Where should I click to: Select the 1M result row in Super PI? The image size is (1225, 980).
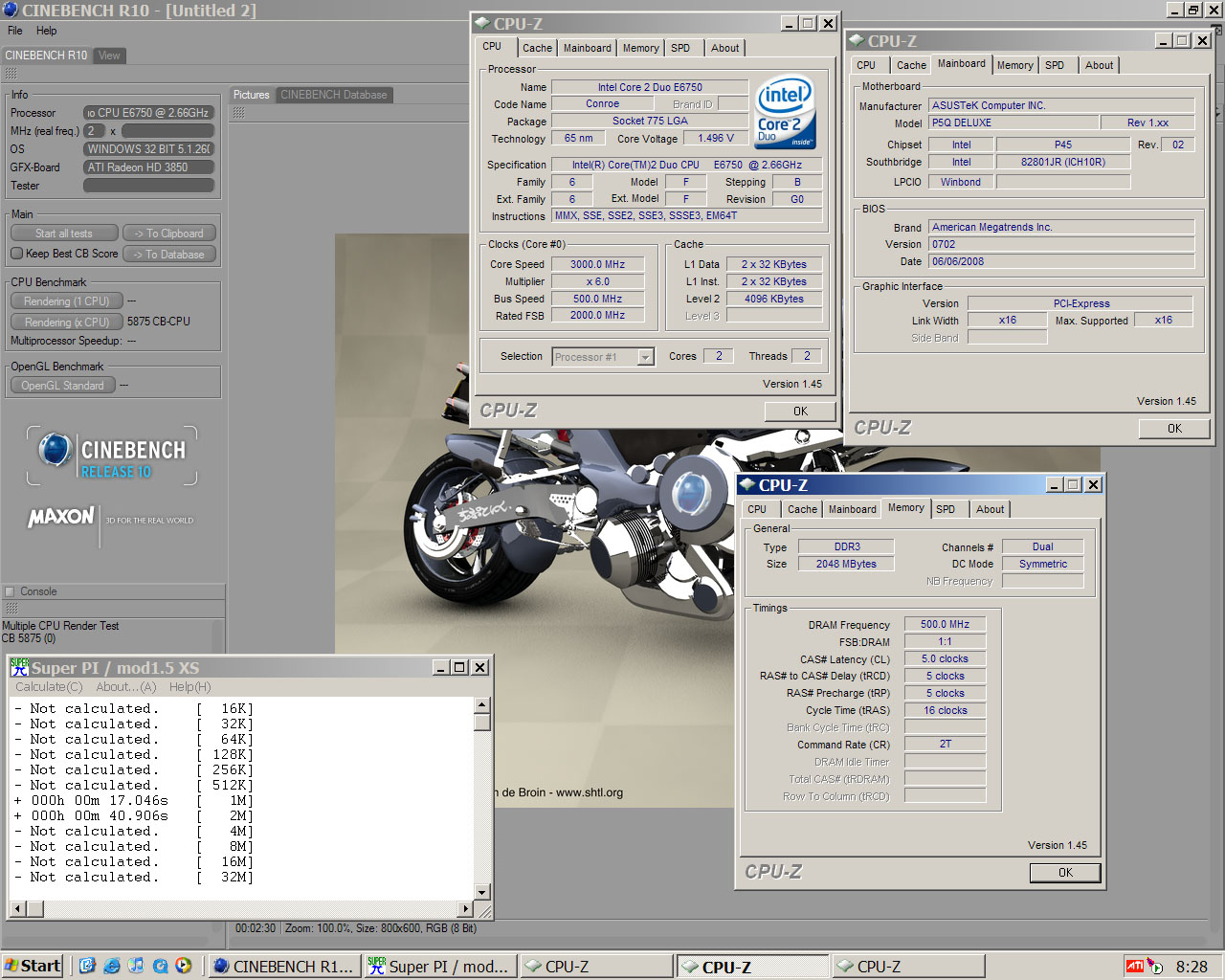coord(134,801)
